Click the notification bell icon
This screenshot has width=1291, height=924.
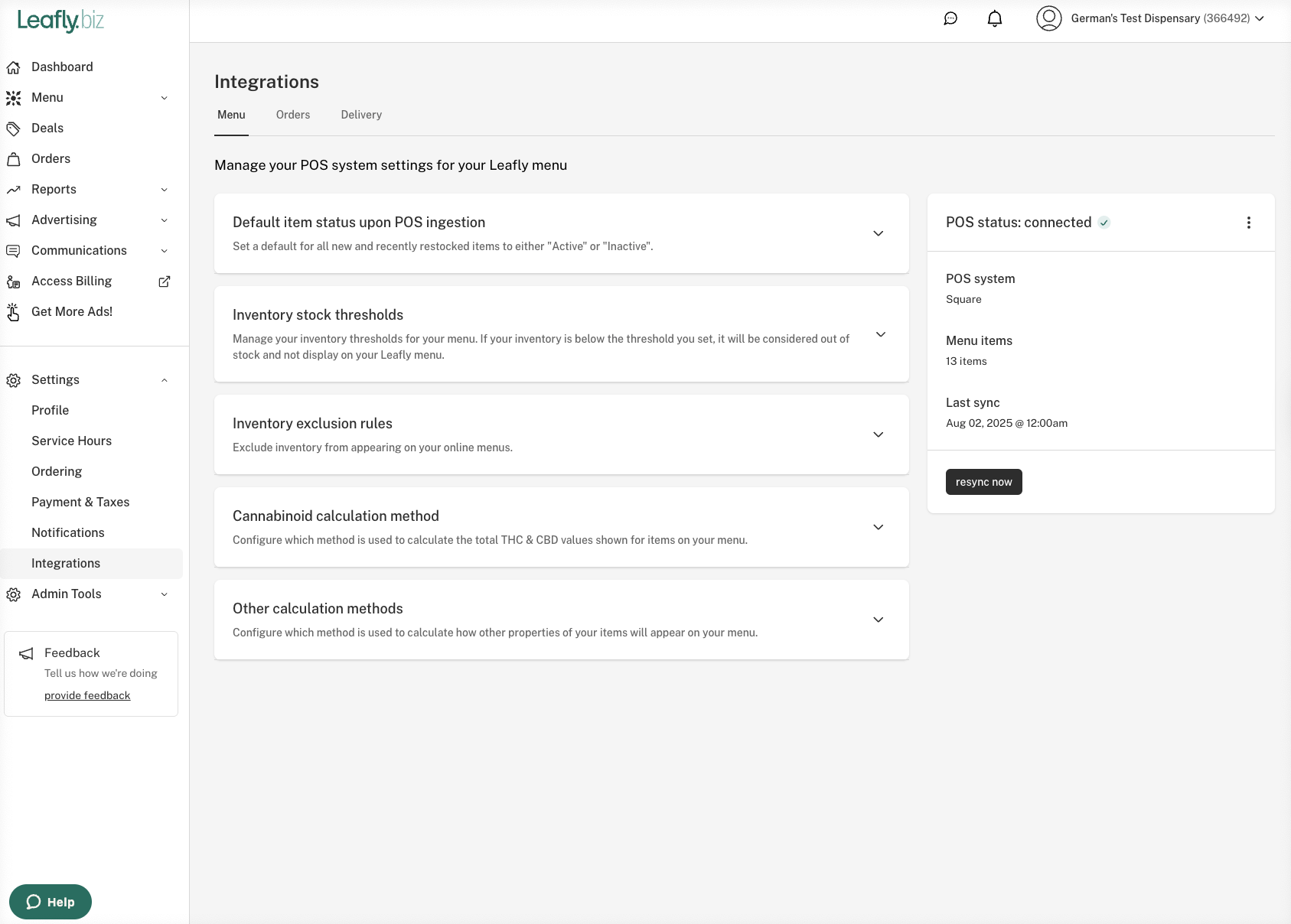(994, 18)
